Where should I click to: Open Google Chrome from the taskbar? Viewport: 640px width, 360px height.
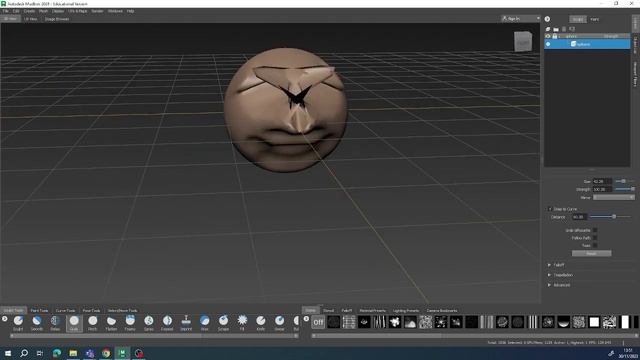(x=106, y=353)
